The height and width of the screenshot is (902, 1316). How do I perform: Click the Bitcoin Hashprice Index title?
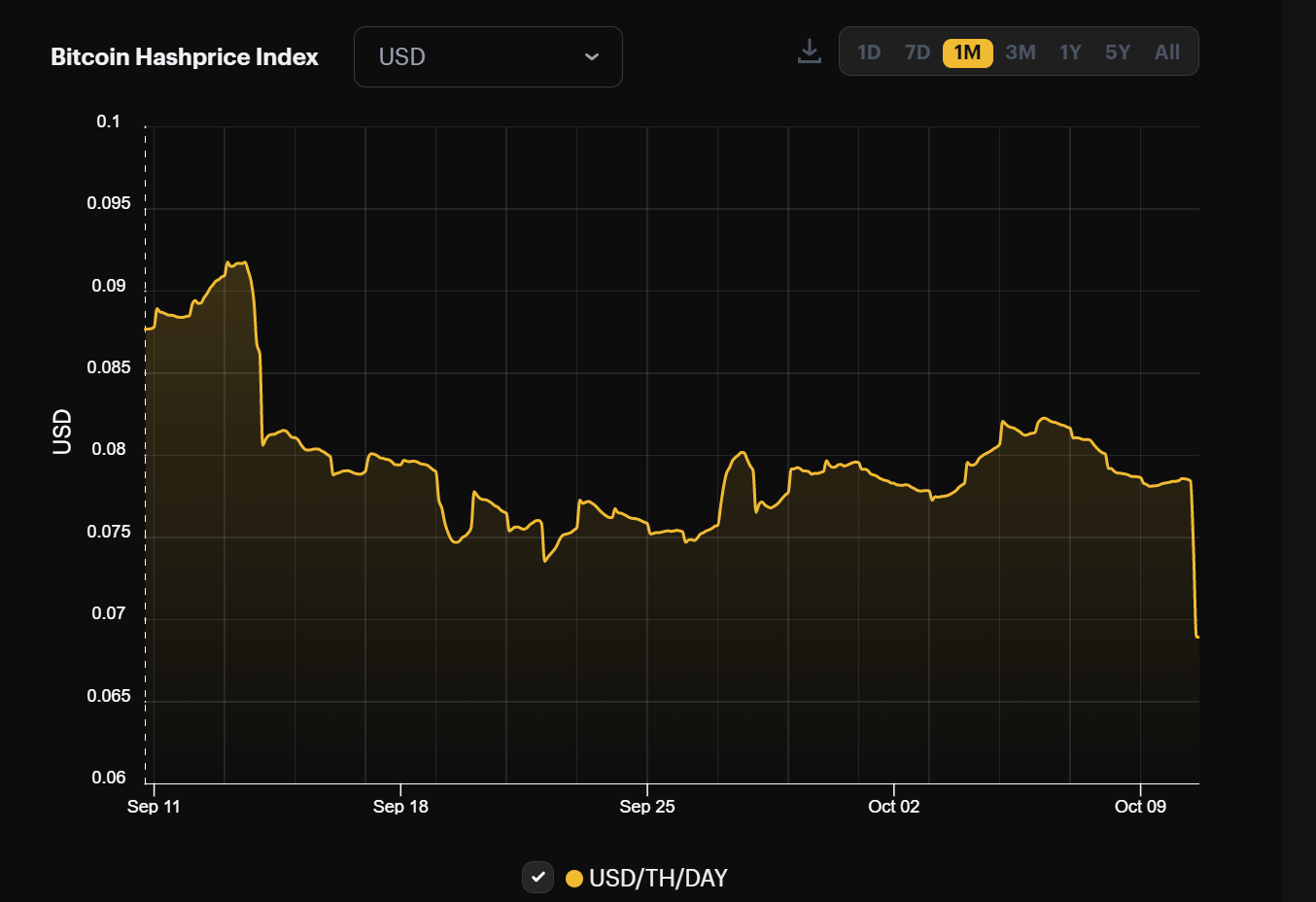click(x=185, y=56)
